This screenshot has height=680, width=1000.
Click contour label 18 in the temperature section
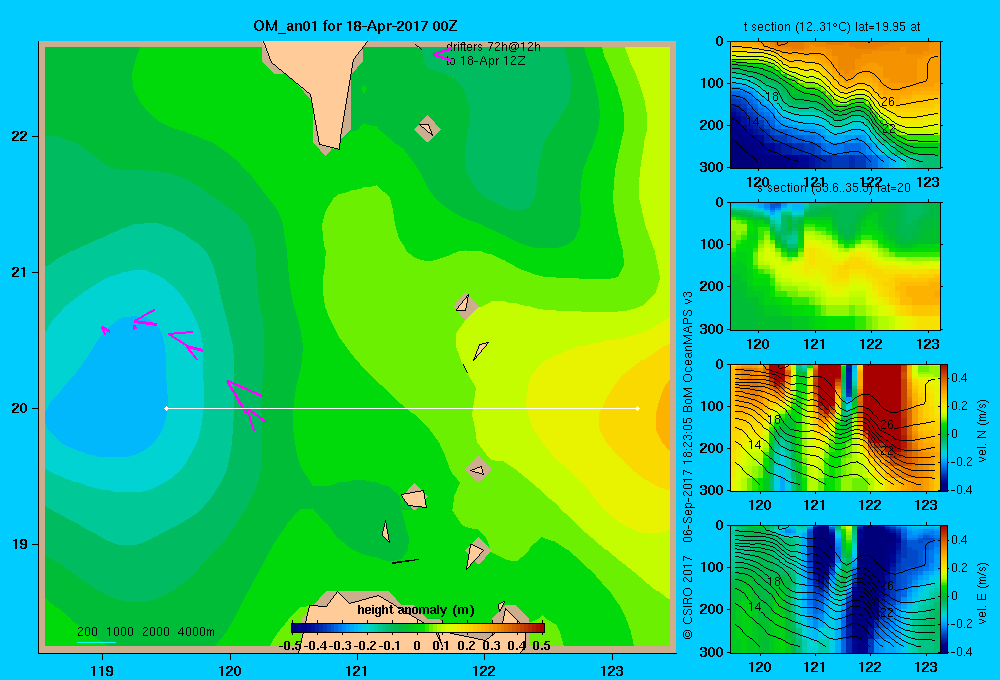(772, 97)
